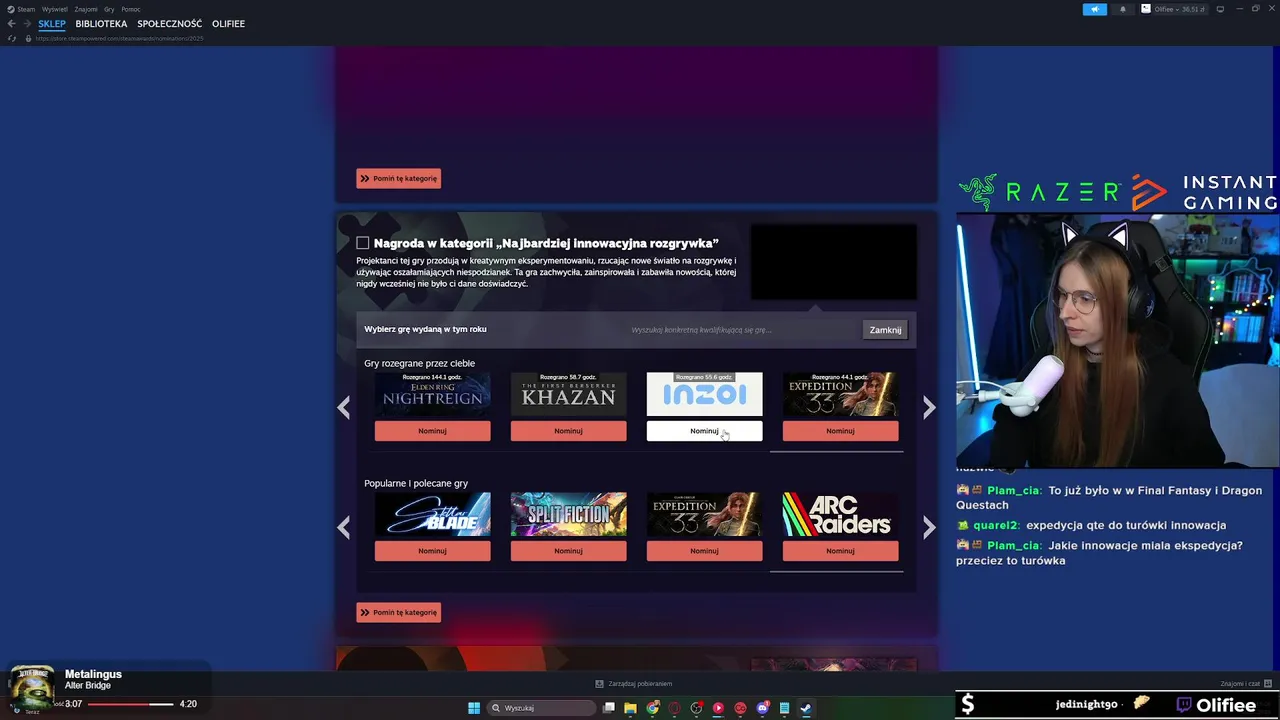Select the Split Fiction thumbnail
The width and height of the screenshot is (1280, 720).
point(568,514)
